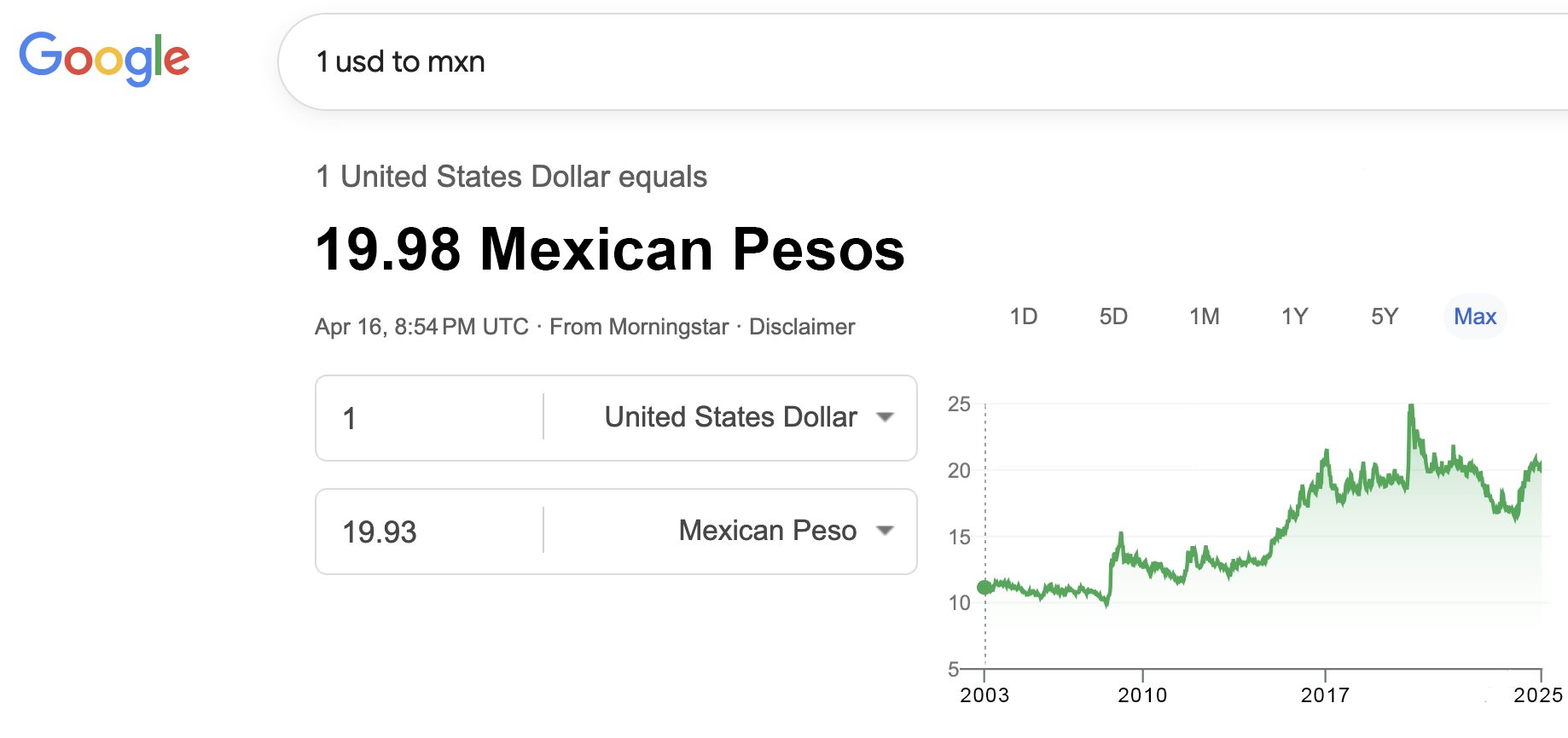The height and width of the screenshot is (738, 1568).
Task: Expand the Mexican Peso currency dropdown
Action: (x=767, y=531)
